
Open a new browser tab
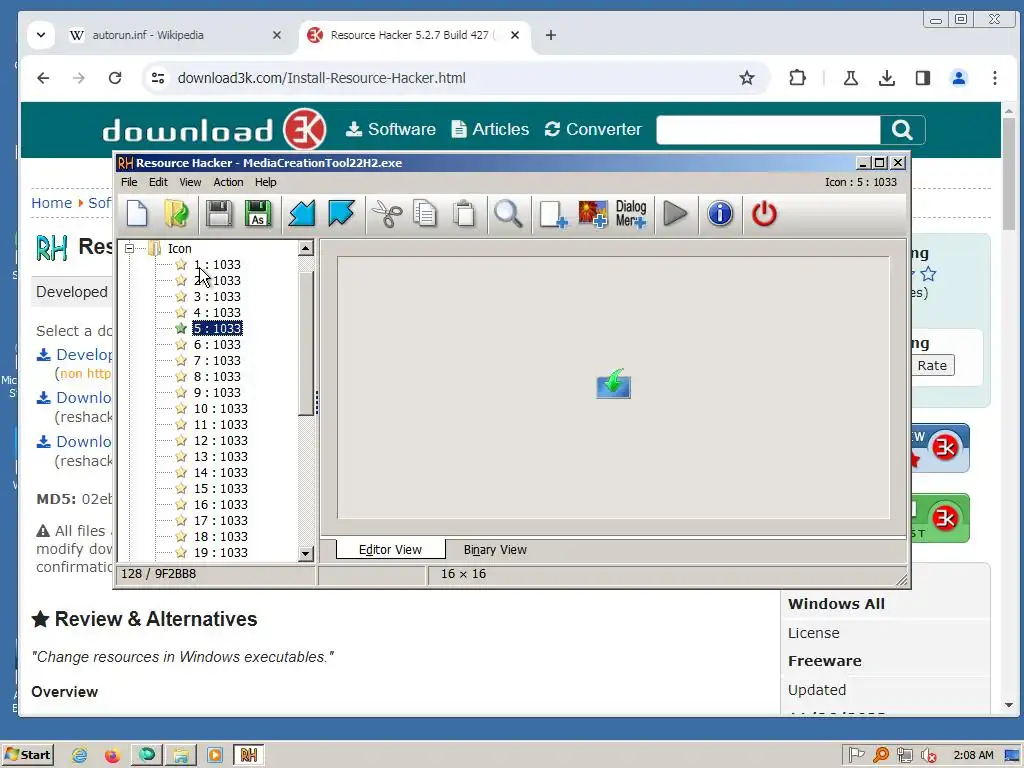[551, 35]
